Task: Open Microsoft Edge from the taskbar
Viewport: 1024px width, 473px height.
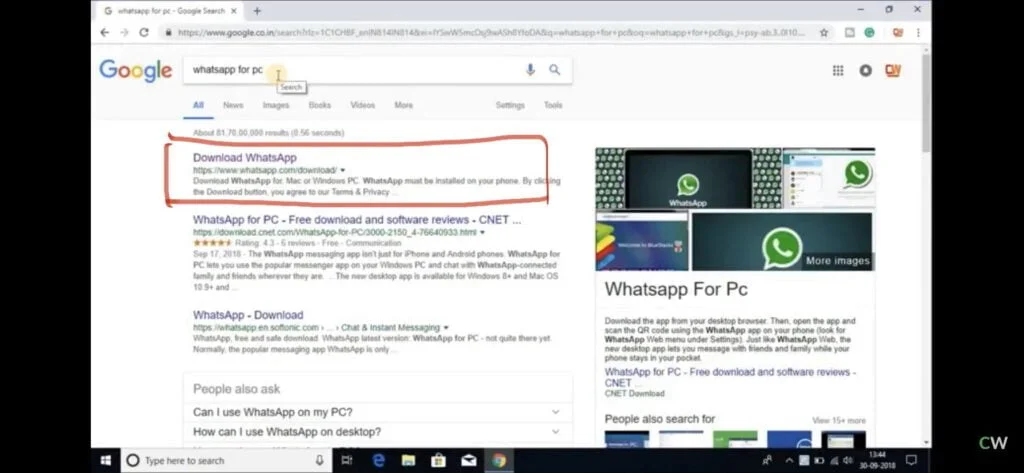Action: [379, 460]
